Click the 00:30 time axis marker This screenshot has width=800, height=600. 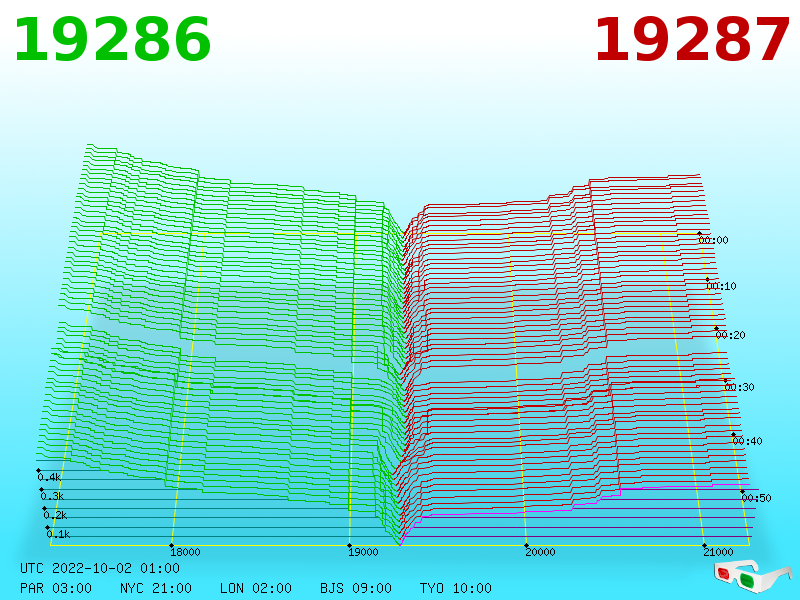tap(739, 387)
